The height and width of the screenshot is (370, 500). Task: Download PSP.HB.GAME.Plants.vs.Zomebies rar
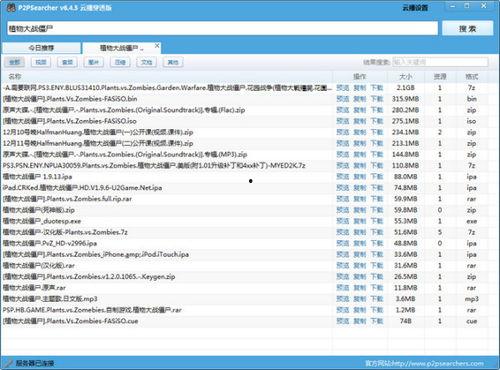pyautogui.click(x=377, y=310)
